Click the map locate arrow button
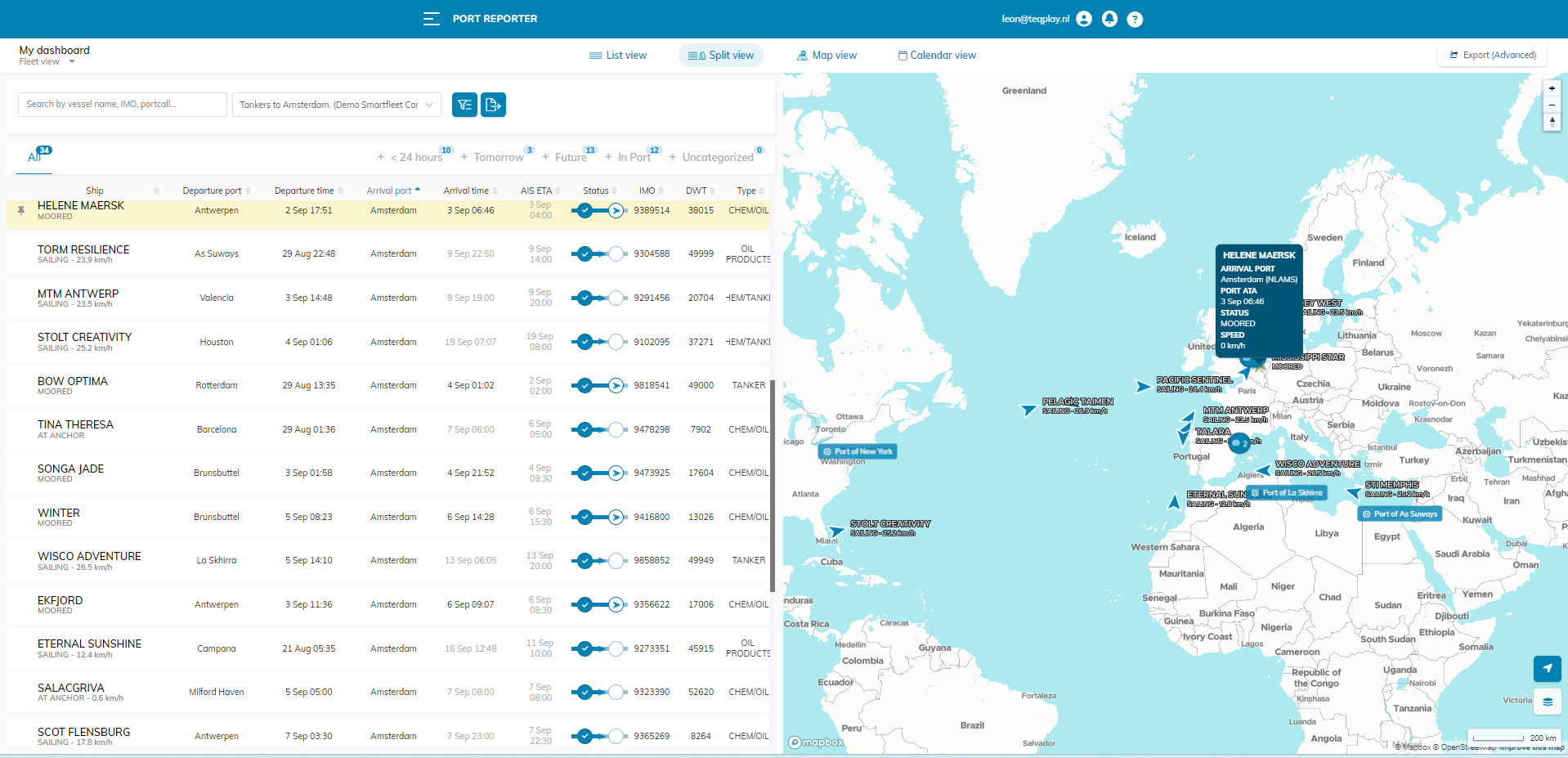Viewport: 1568px width, 758px height. click(x=1547, y=668)
